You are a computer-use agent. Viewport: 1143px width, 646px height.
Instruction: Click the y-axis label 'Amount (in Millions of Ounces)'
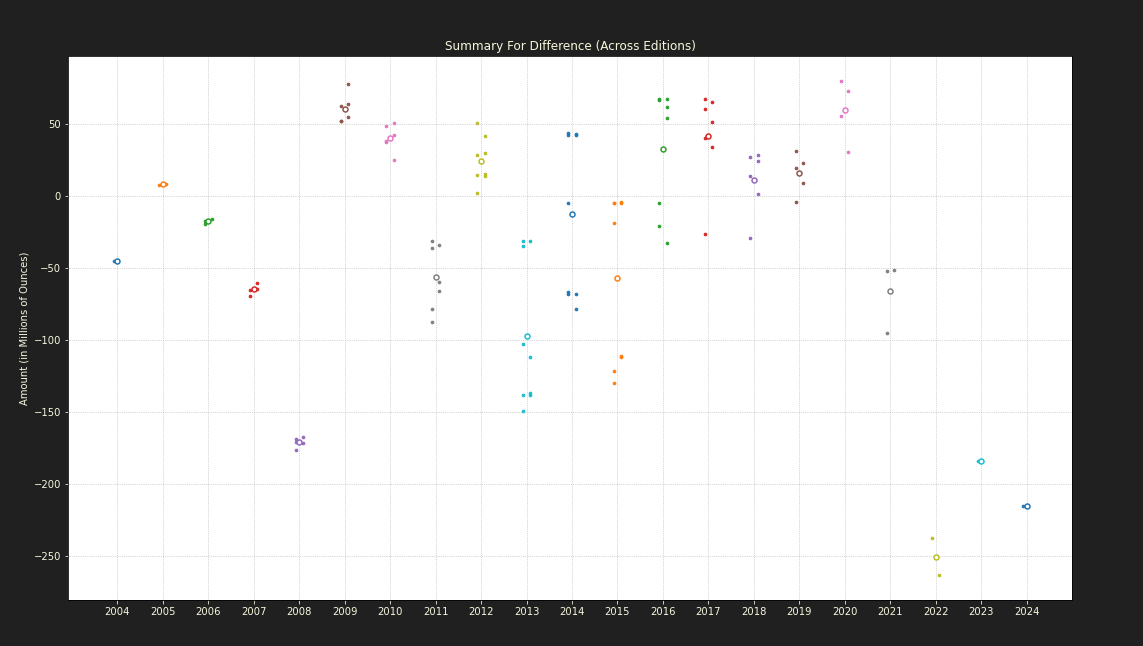pyautogui.click(x=24, y=329)
